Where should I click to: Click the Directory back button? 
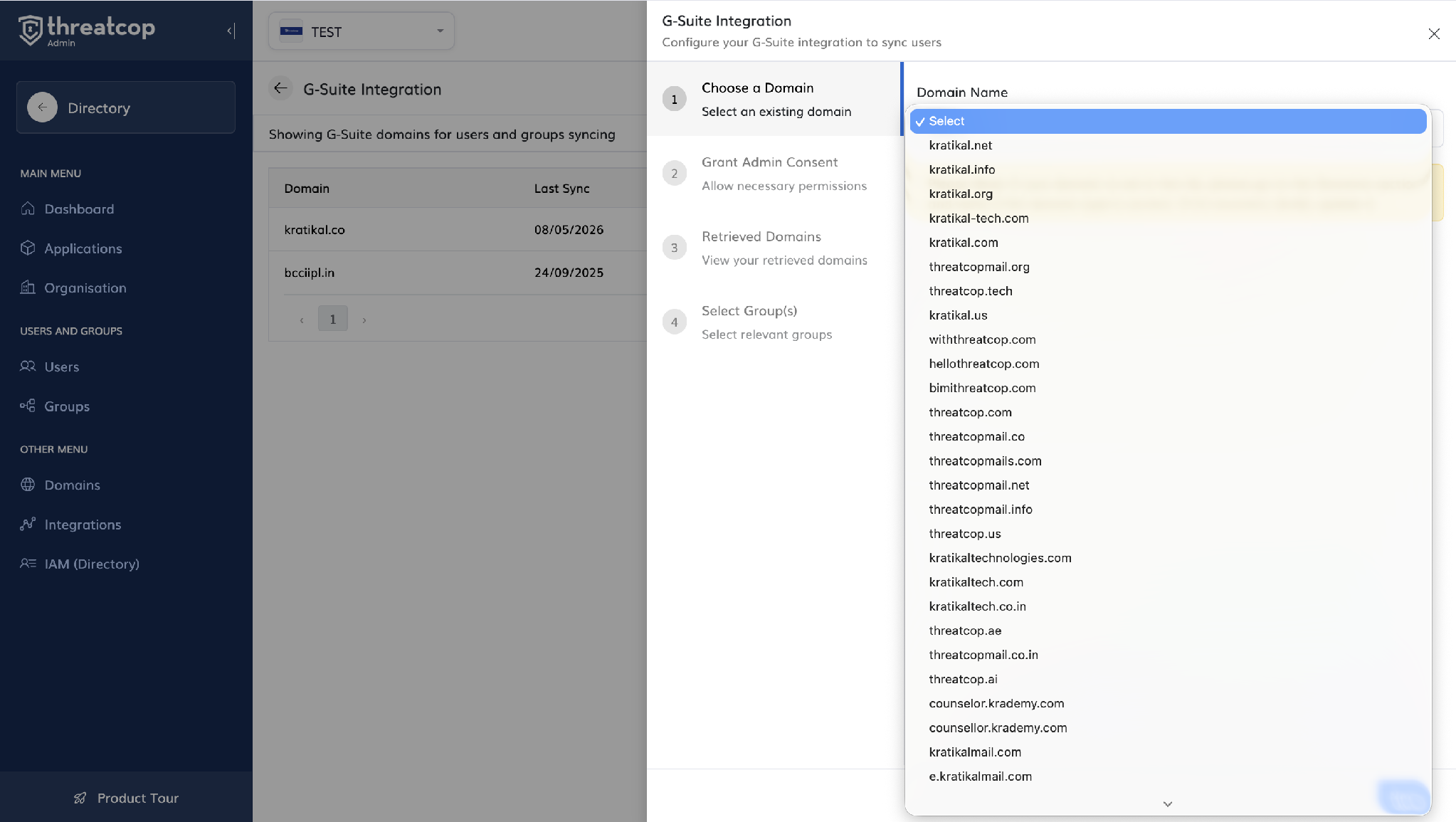point(126,107)
